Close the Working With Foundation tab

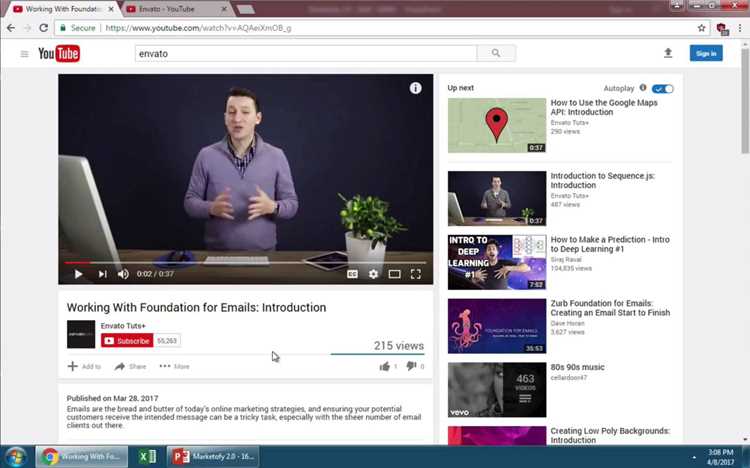point(111,9)
